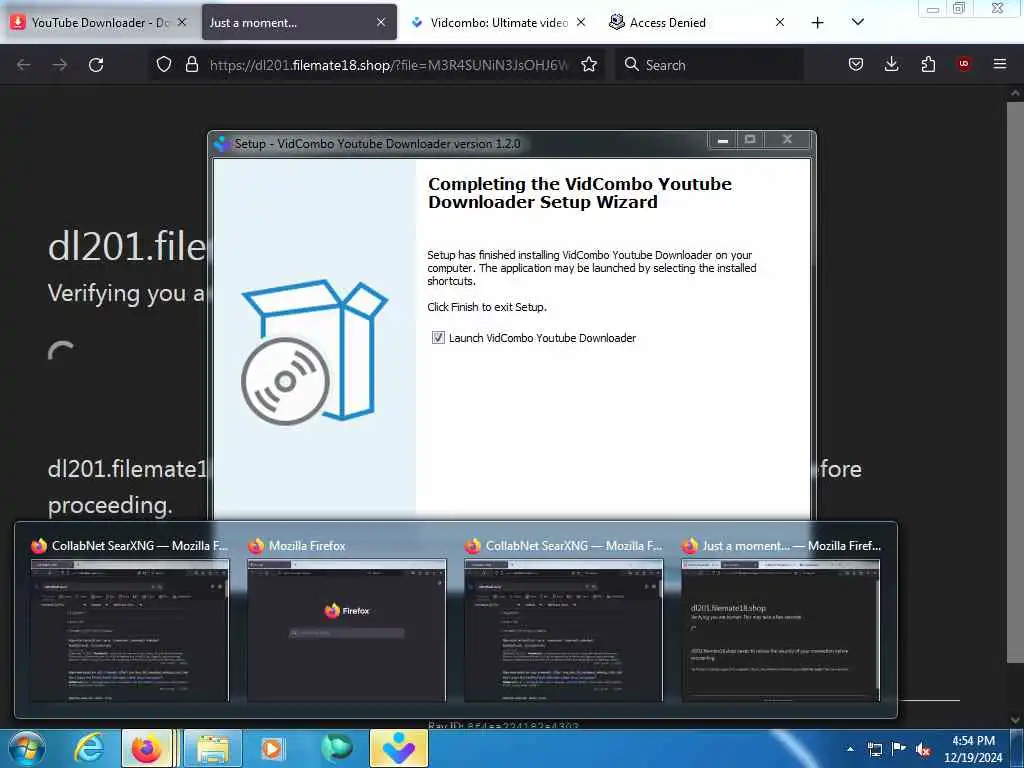
Task: Open Windows Explorer from the taskbar
Action: (213, 748)
